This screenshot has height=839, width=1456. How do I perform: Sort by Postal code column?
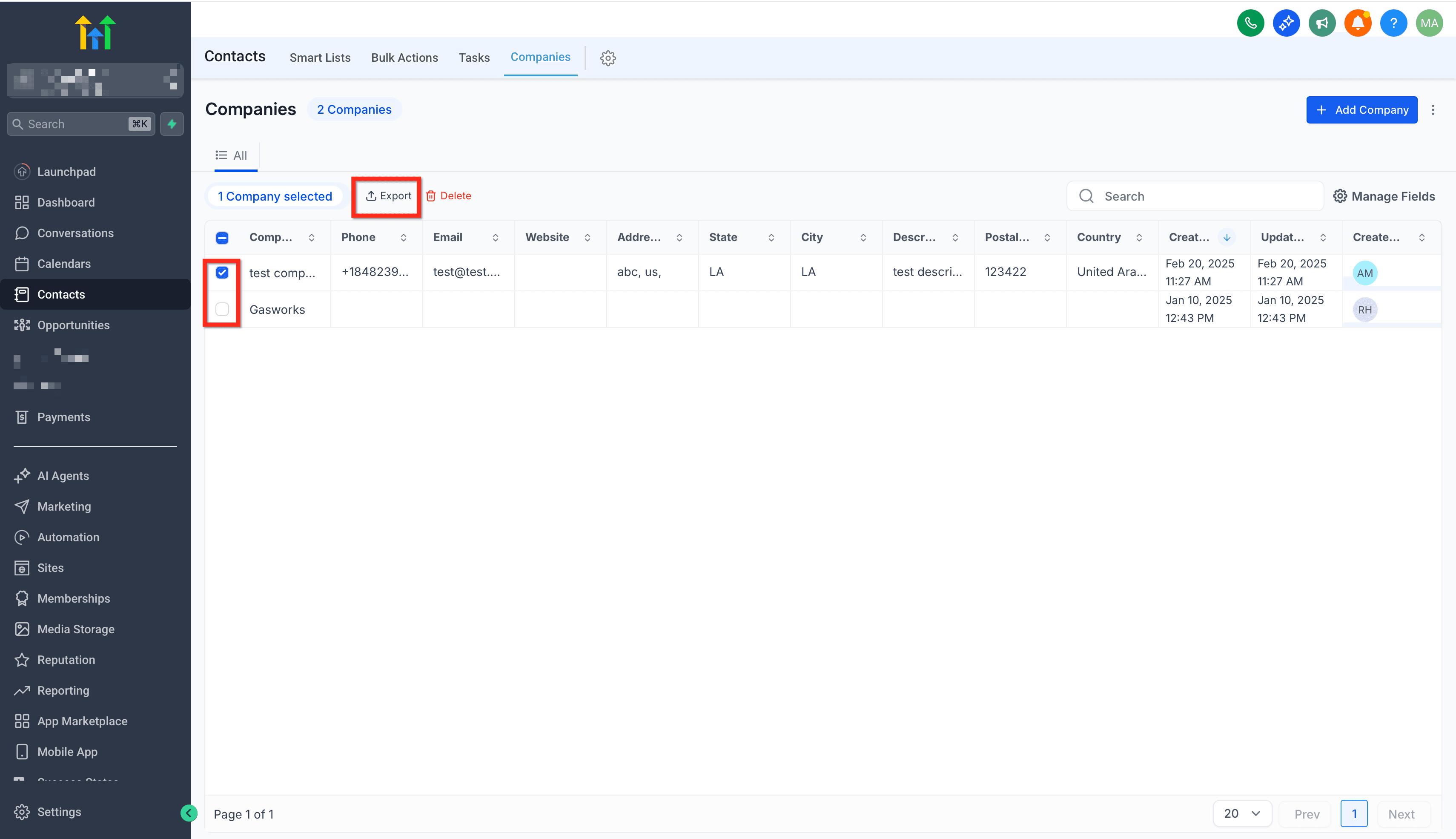(x=1047, y=237)
